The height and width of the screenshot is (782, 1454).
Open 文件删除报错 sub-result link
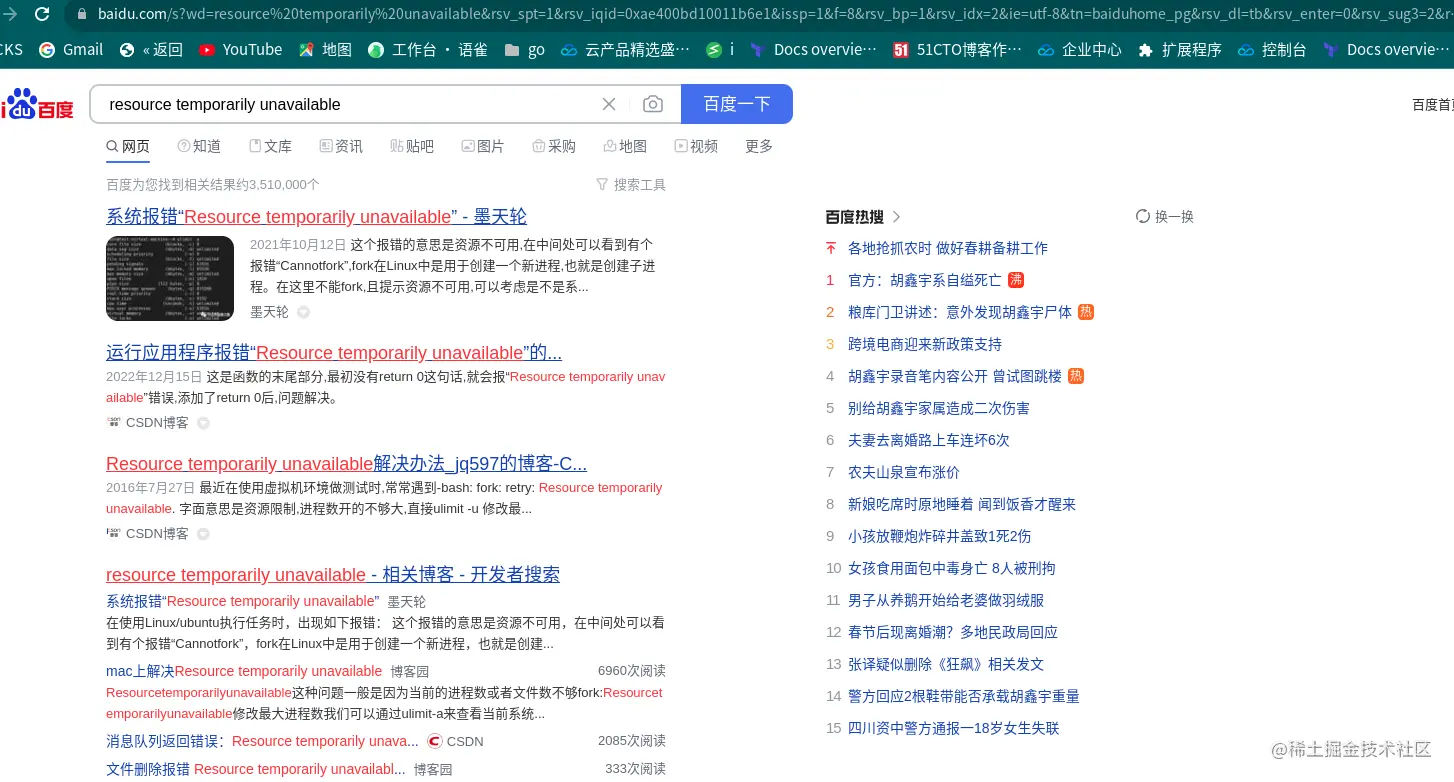click(x=256, y=769)
